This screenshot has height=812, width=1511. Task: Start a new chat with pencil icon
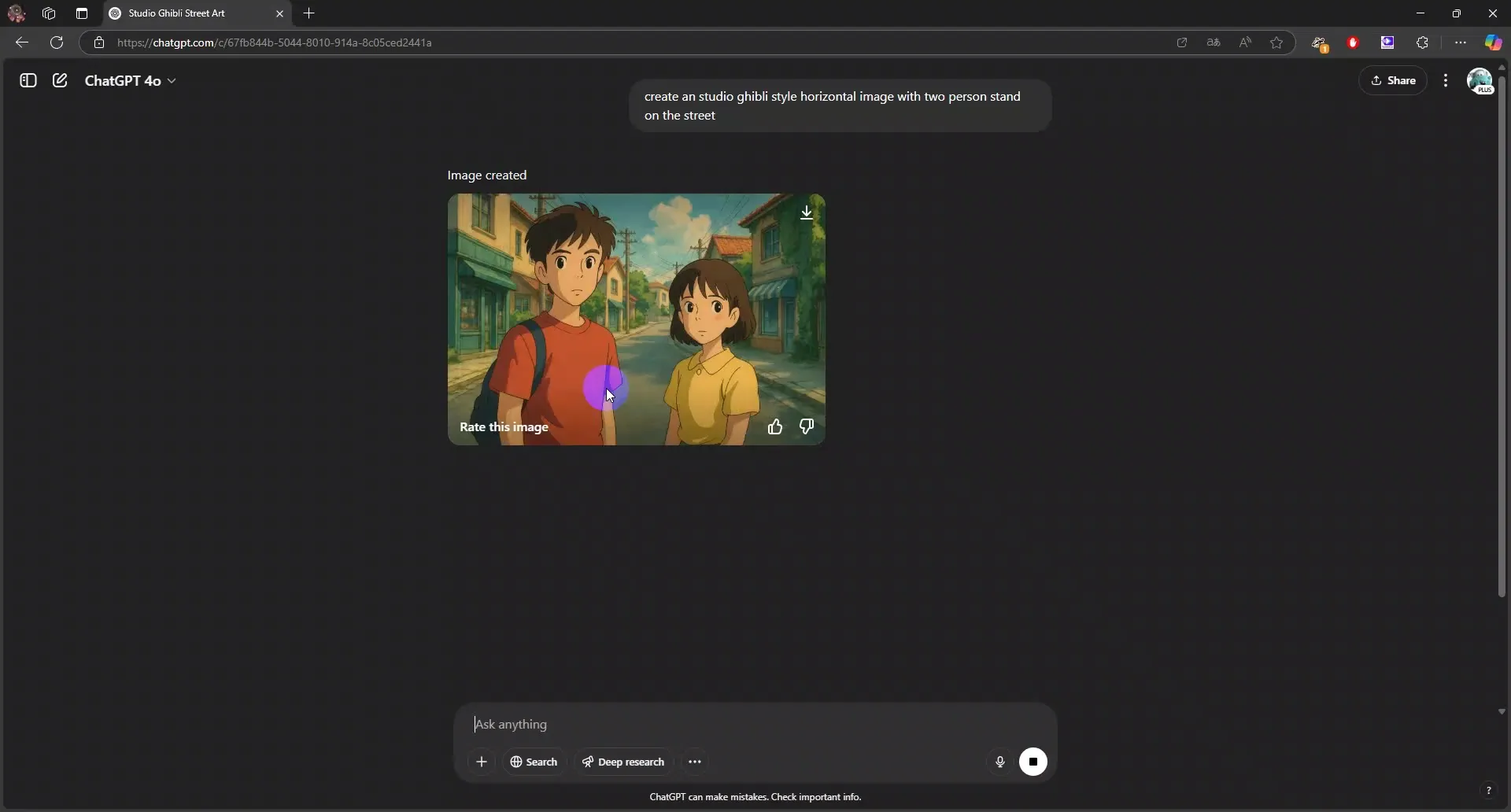coord(60,80)
